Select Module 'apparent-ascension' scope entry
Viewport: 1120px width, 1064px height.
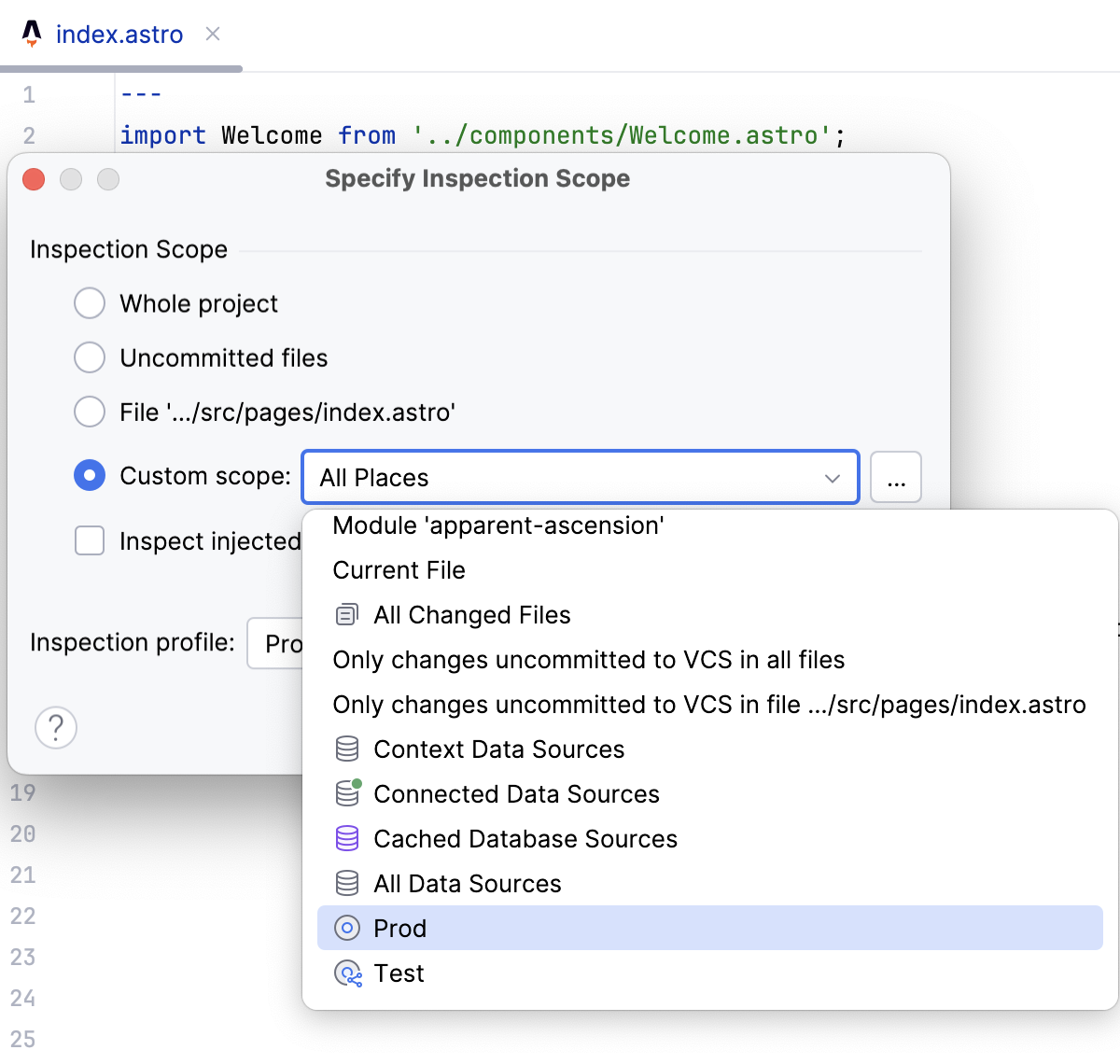pyautogui.click(x=498, y=526)
